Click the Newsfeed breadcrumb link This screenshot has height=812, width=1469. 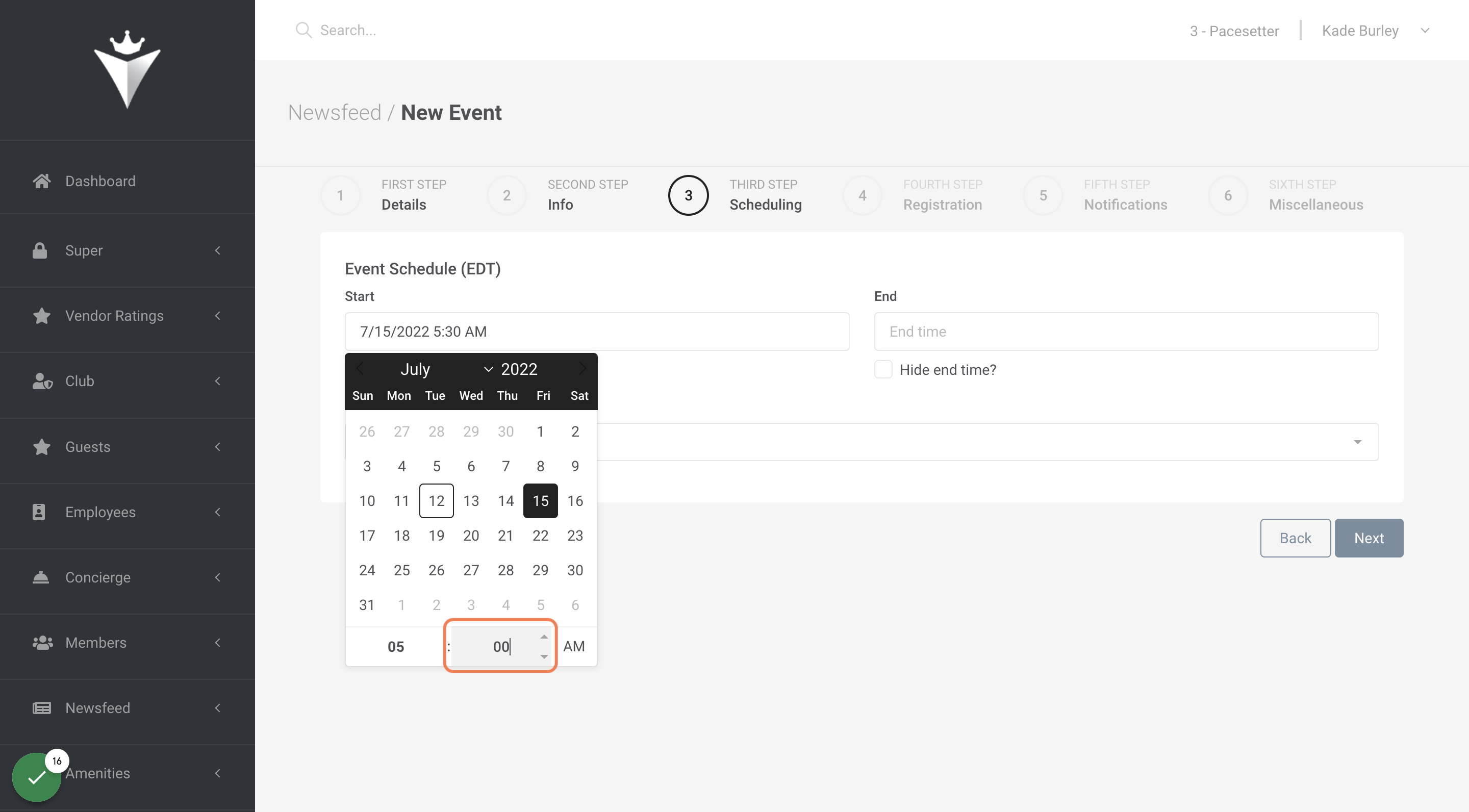click(x=334, y=112)
